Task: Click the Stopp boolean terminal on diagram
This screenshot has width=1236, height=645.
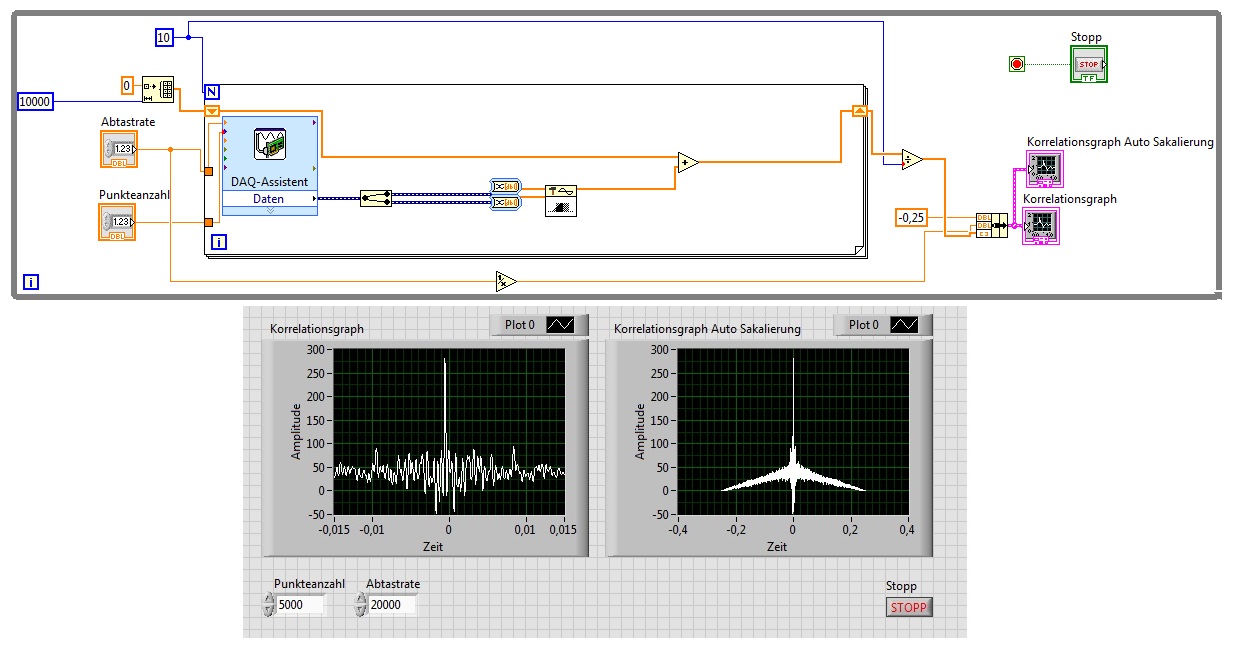Action: (1089, 65)
